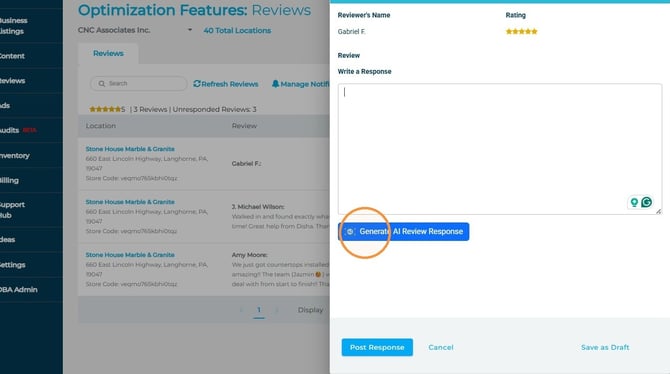The width and height of the screenshot is (670, 374).
Task: Click the search field in Reviews
Action: click(x=138, y=83)
